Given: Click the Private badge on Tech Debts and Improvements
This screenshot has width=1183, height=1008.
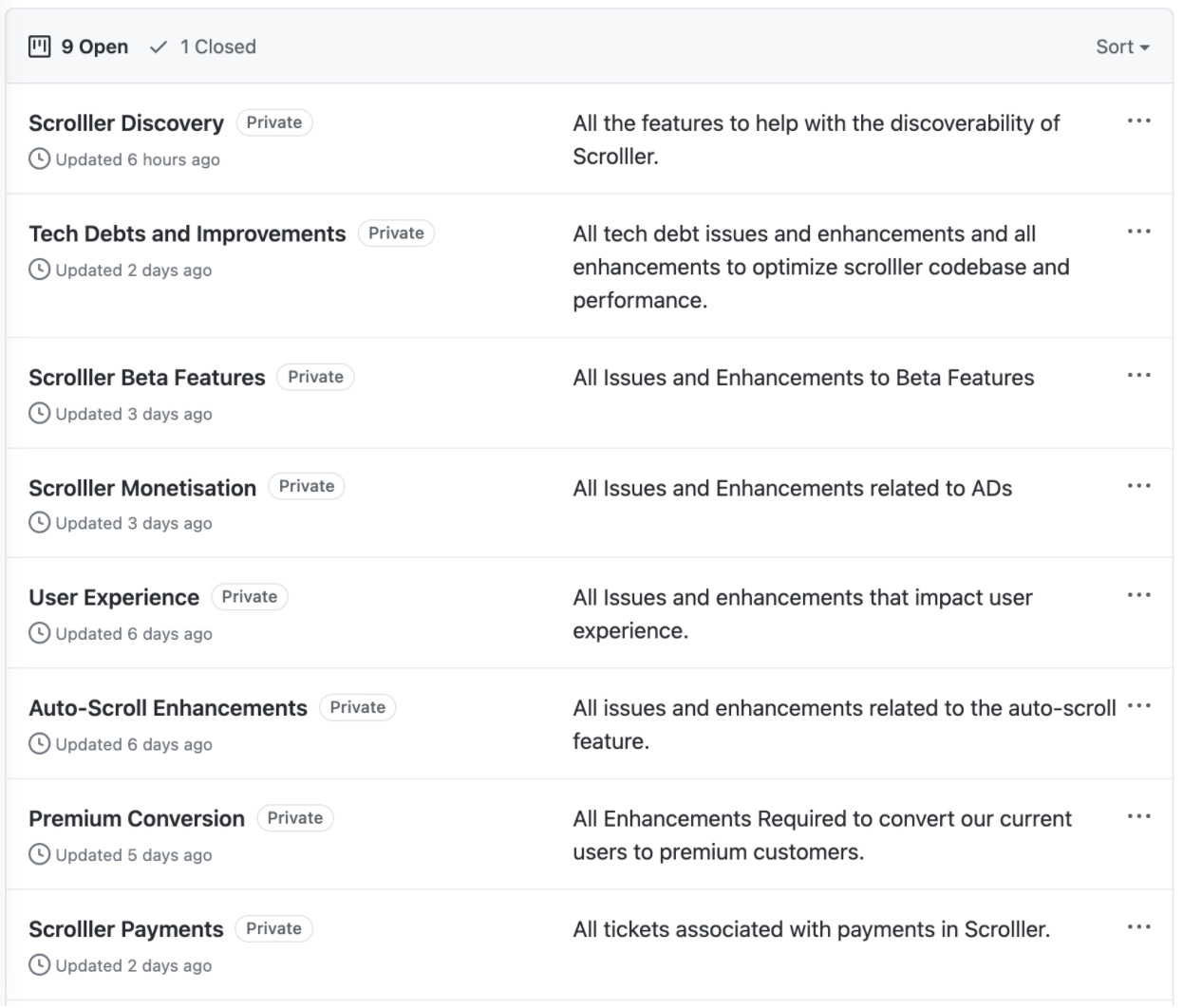Looking at the screenshot, I should (396, 233).
